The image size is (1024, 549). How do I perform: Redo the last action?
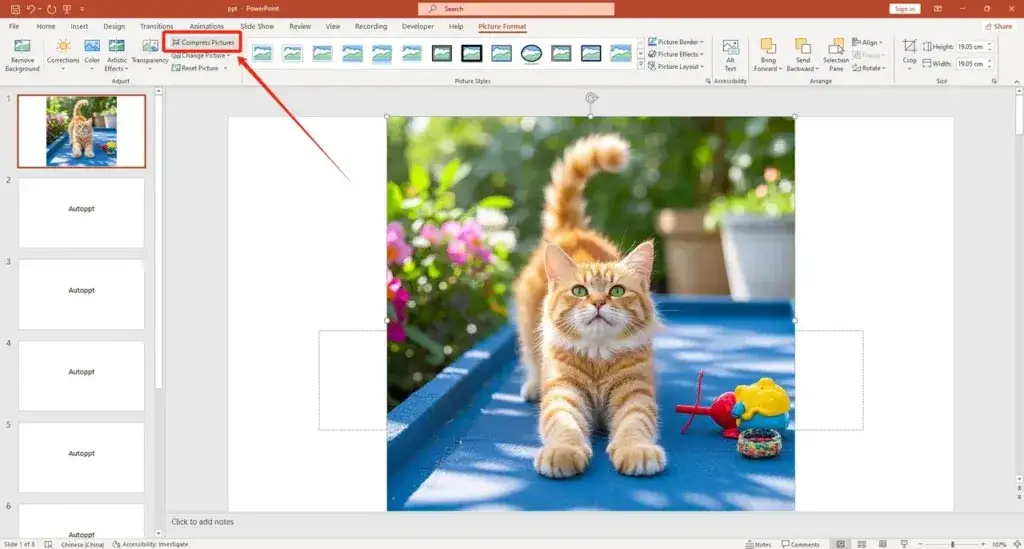click(x=51, y=9)
